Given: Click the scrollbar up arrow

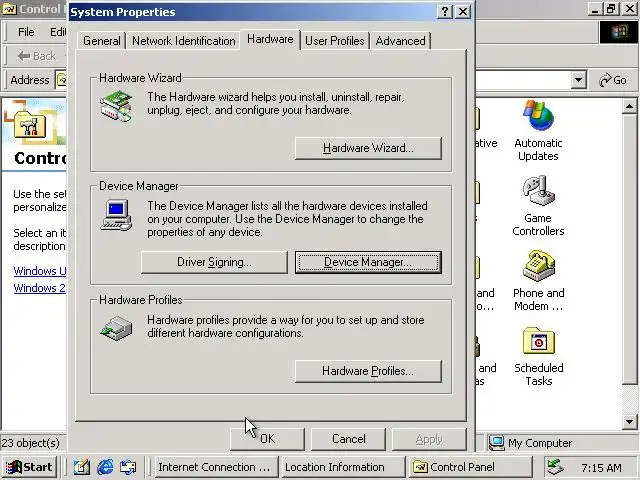Looking at the screenshot, I should point(629,107).
